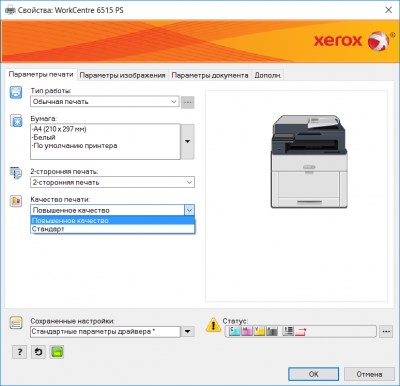
Task: Confirm settings with OK button
Action: click(x=313, y=374)
